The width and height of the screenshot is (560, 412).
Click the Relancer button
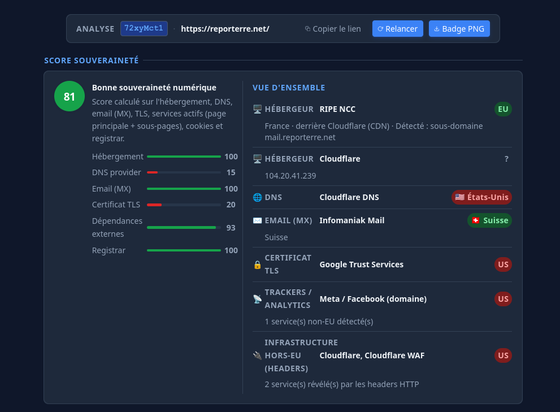click(398, 29)
